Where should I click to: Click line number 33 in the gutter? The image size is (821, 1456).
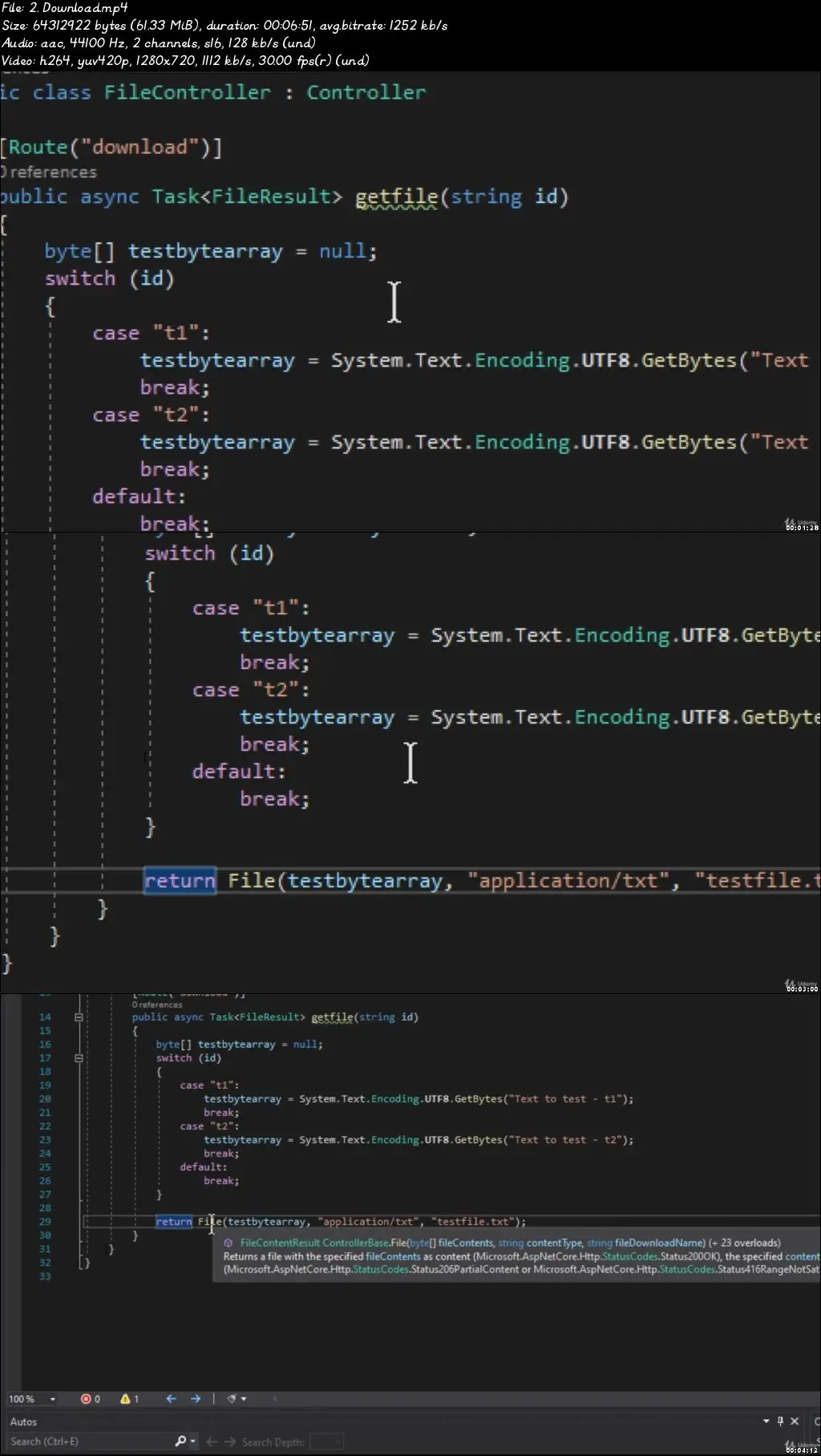coord(45,1276)
